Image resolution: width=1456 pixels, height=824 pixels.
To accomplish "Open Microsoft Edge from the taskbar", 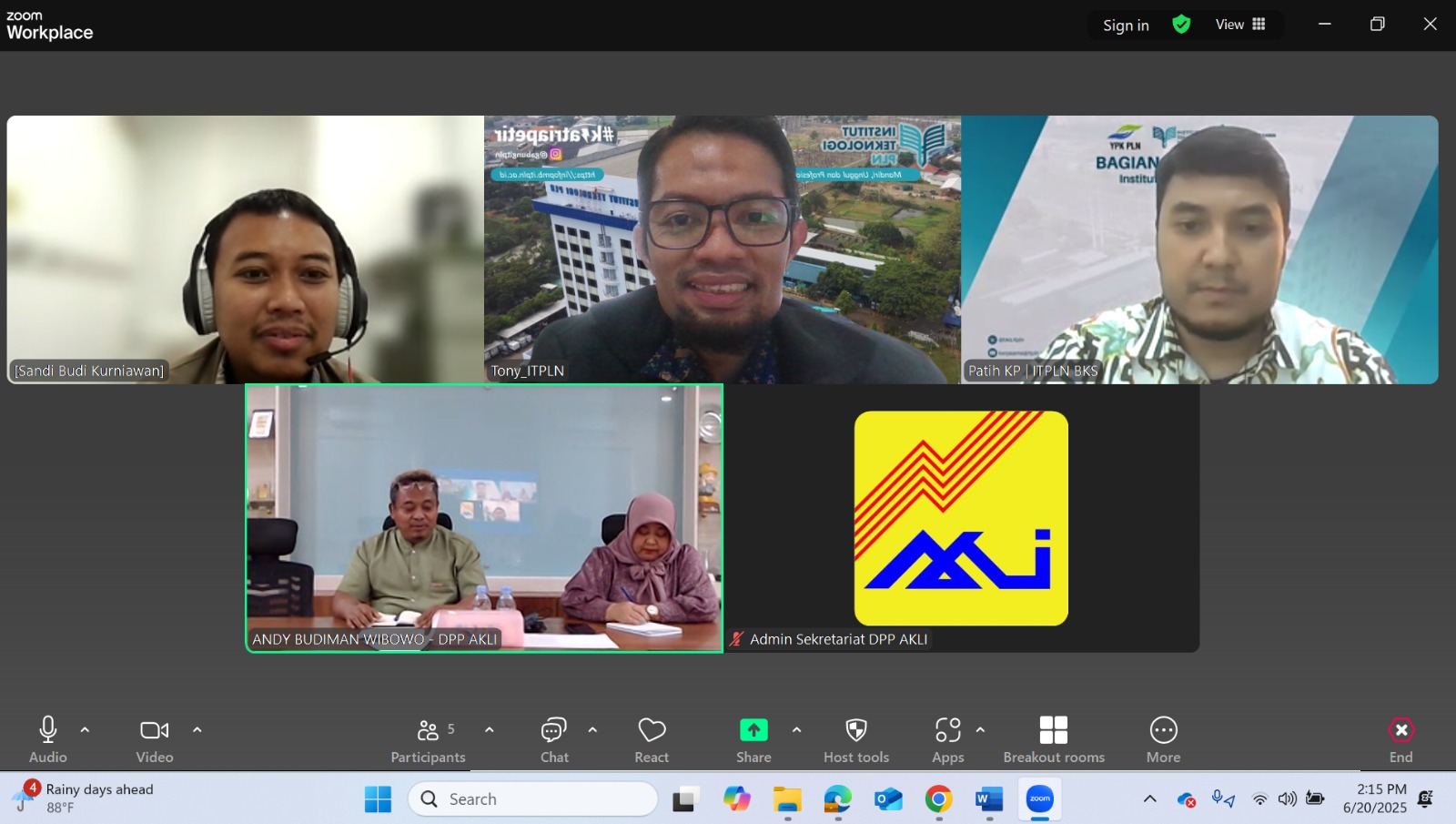I will click(x=838, y=799).
